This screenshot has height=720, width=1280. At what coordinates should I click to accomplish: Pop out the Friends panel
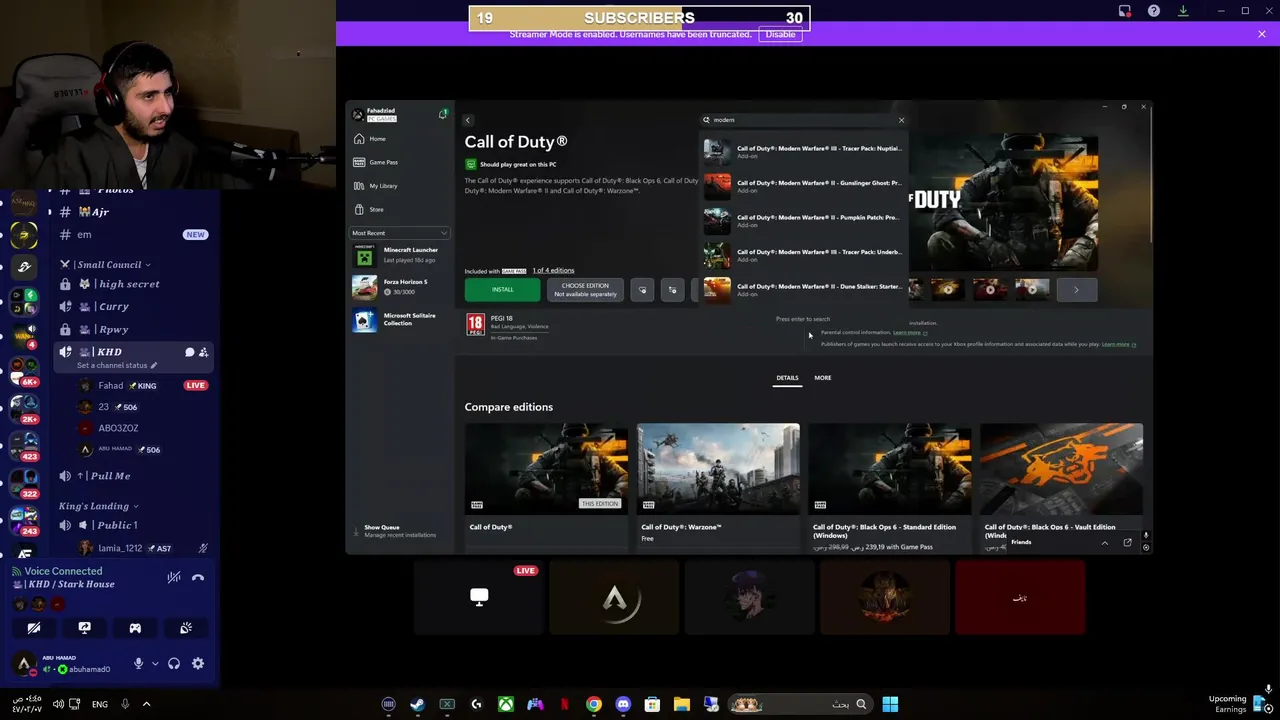coord(1127,543)
